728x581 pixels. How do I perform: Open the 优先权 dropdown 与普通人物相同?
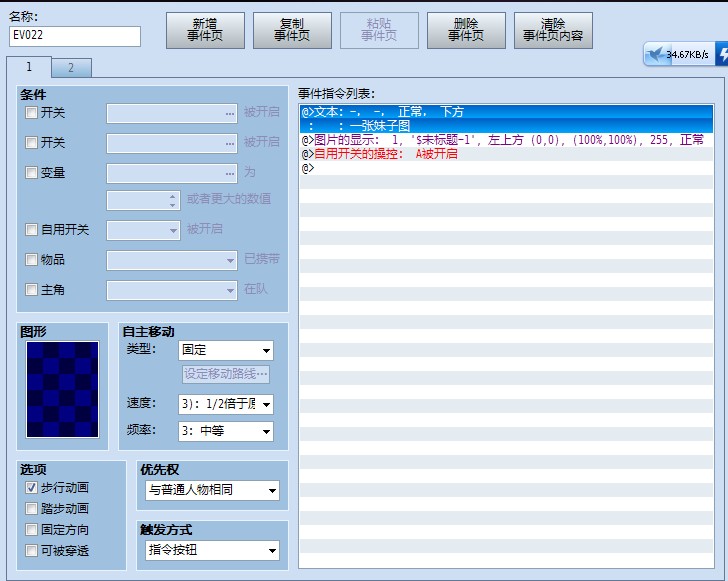point(212,490)
